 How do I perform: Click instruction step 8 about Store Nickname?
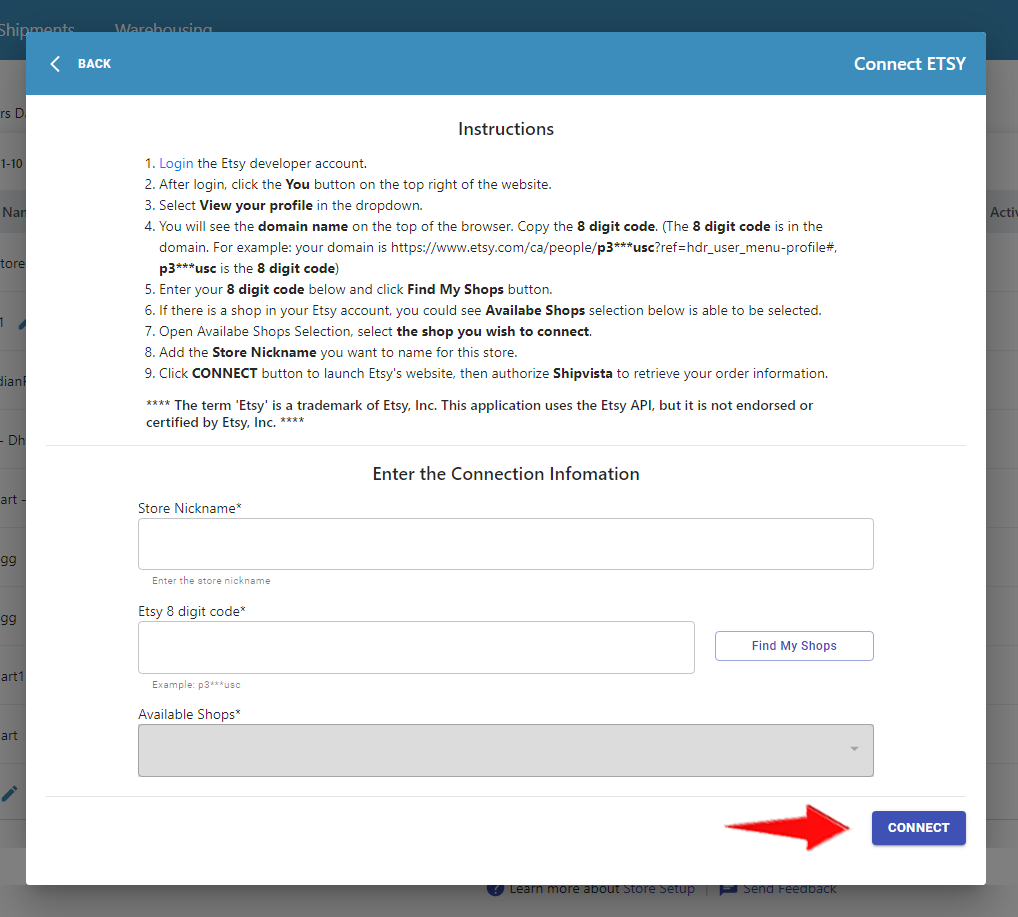tap(330, 352)
